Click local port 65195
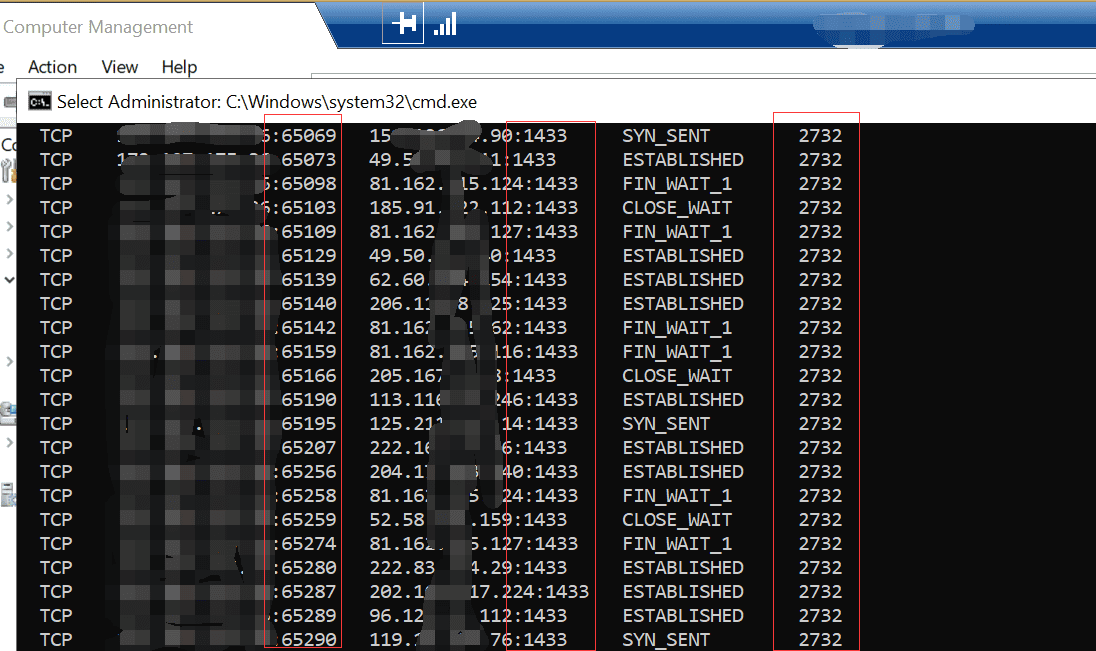Screen dimensions: 1096x651 pos(308,424)
